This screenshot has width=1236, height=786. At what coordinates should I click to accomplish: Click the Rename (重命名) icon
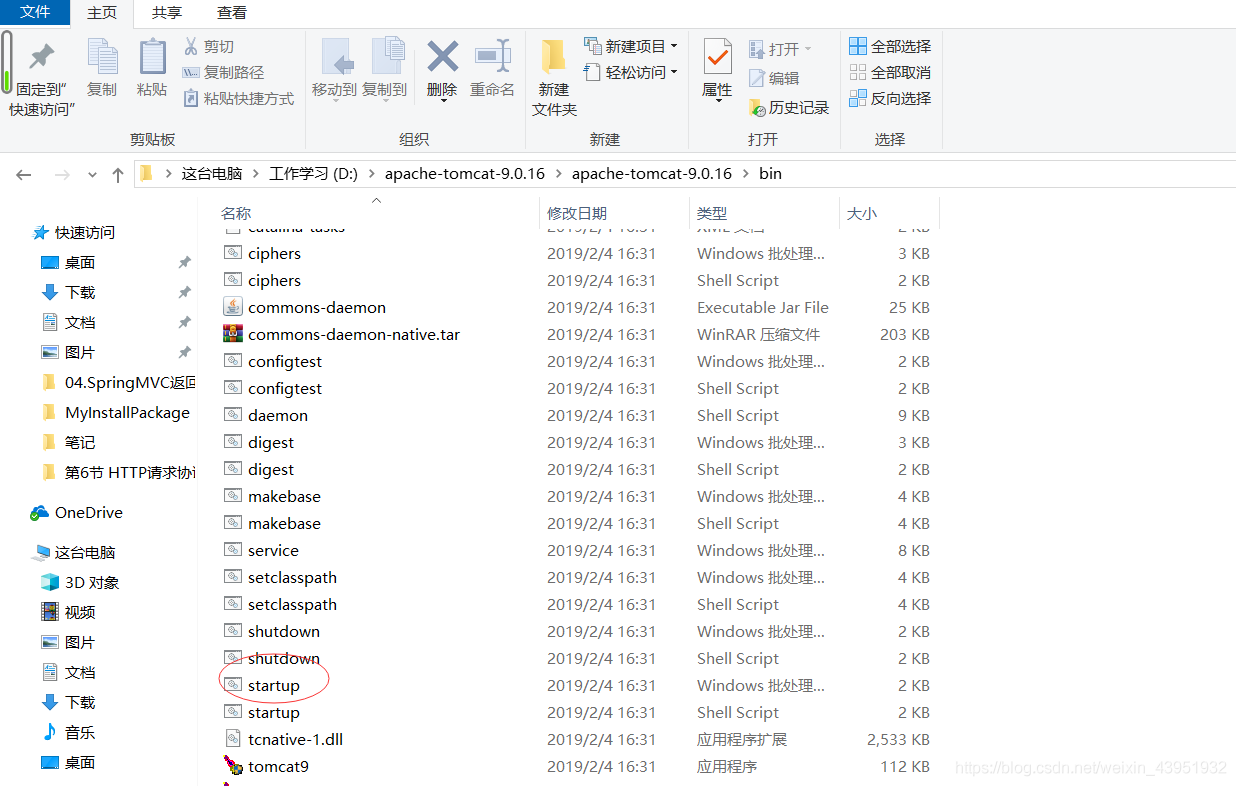click(x=492, y=56)
